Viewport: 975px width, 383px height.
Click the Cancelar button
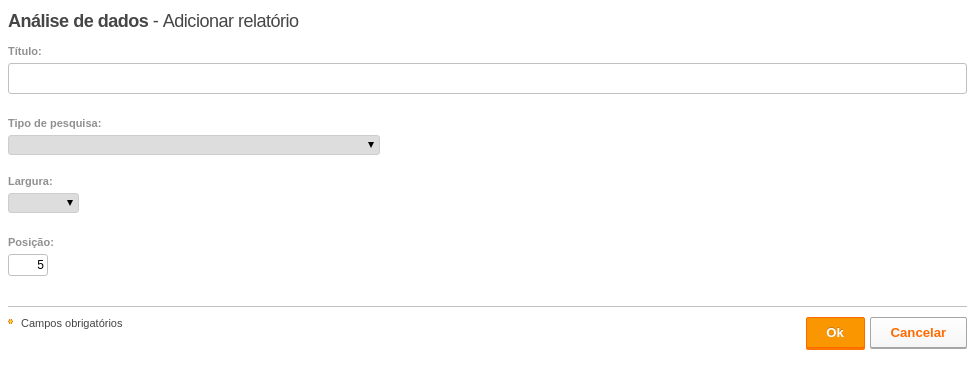918,333
